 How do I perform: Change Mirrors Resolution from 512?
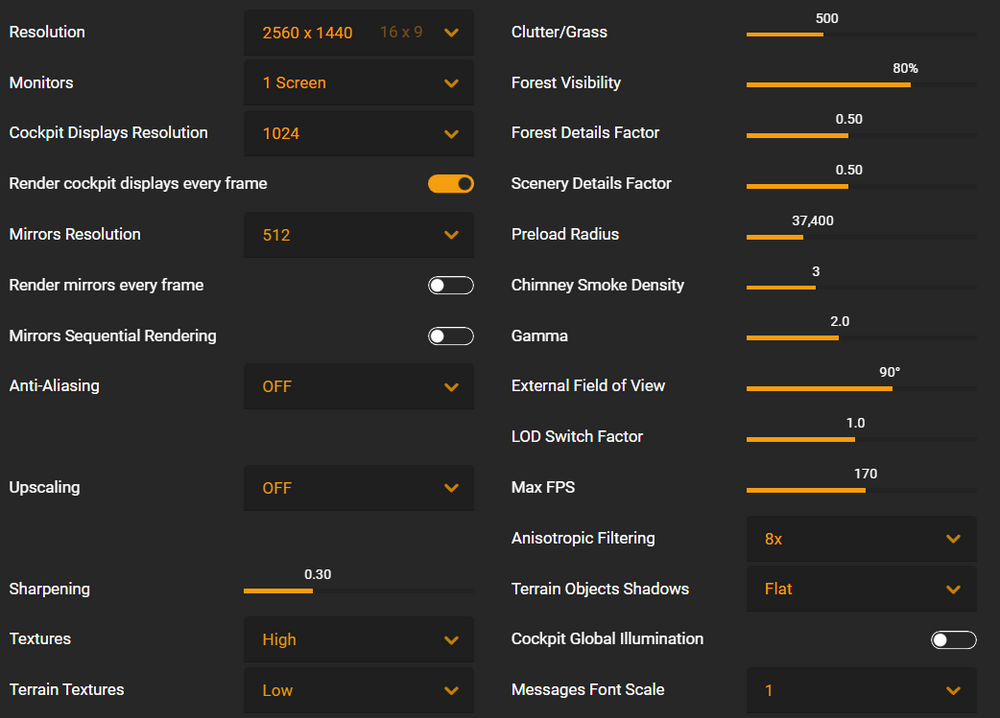click(x=358, y=235)
